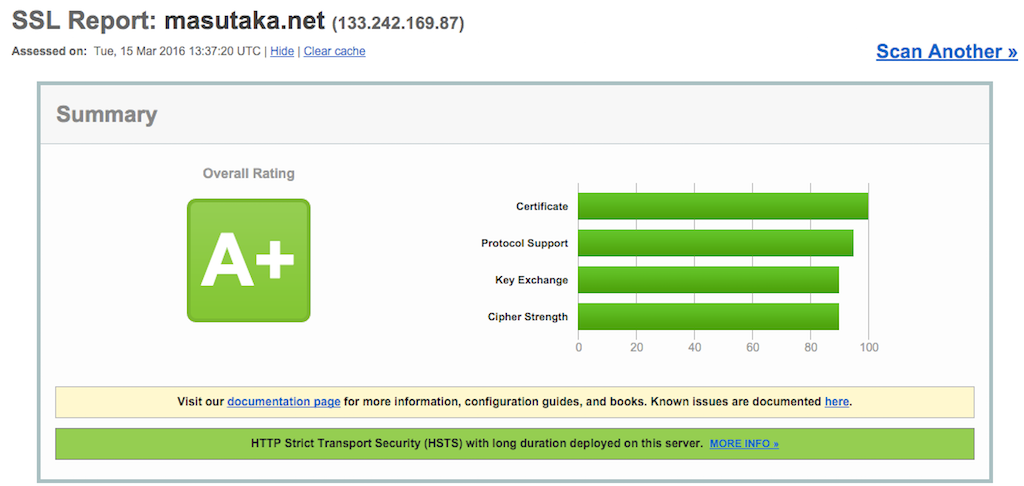This screenshot has height=486, width=1024.
Task: Open the HSTS MORE INFO link
Action: coord(744,444)
